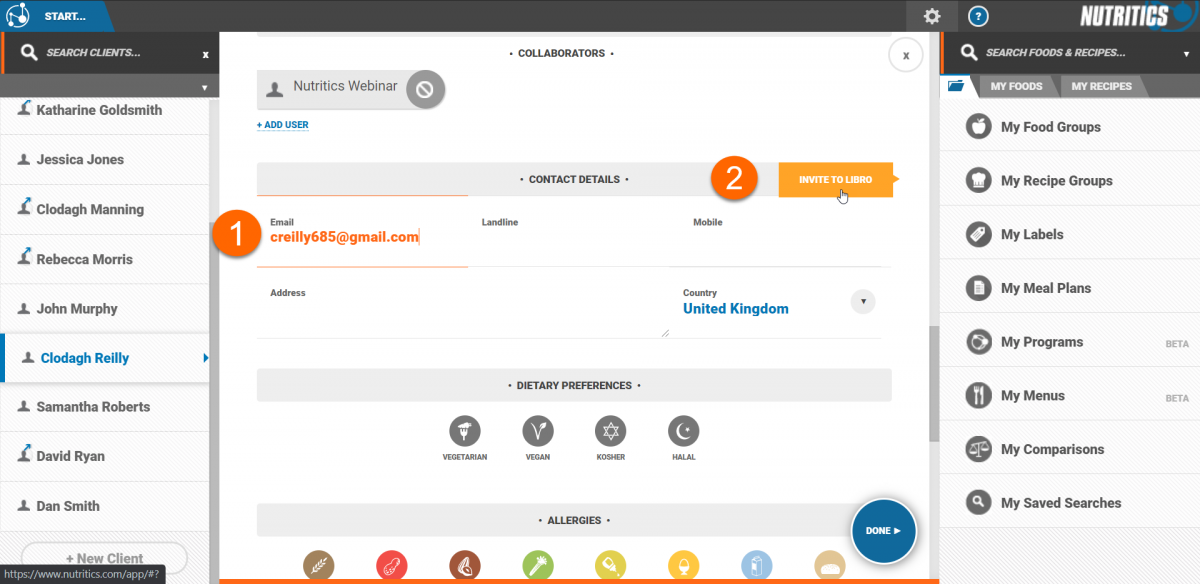Screen dimensions: 1200x584
Task: Open My Comparisons scales icon
Action: 978,449
